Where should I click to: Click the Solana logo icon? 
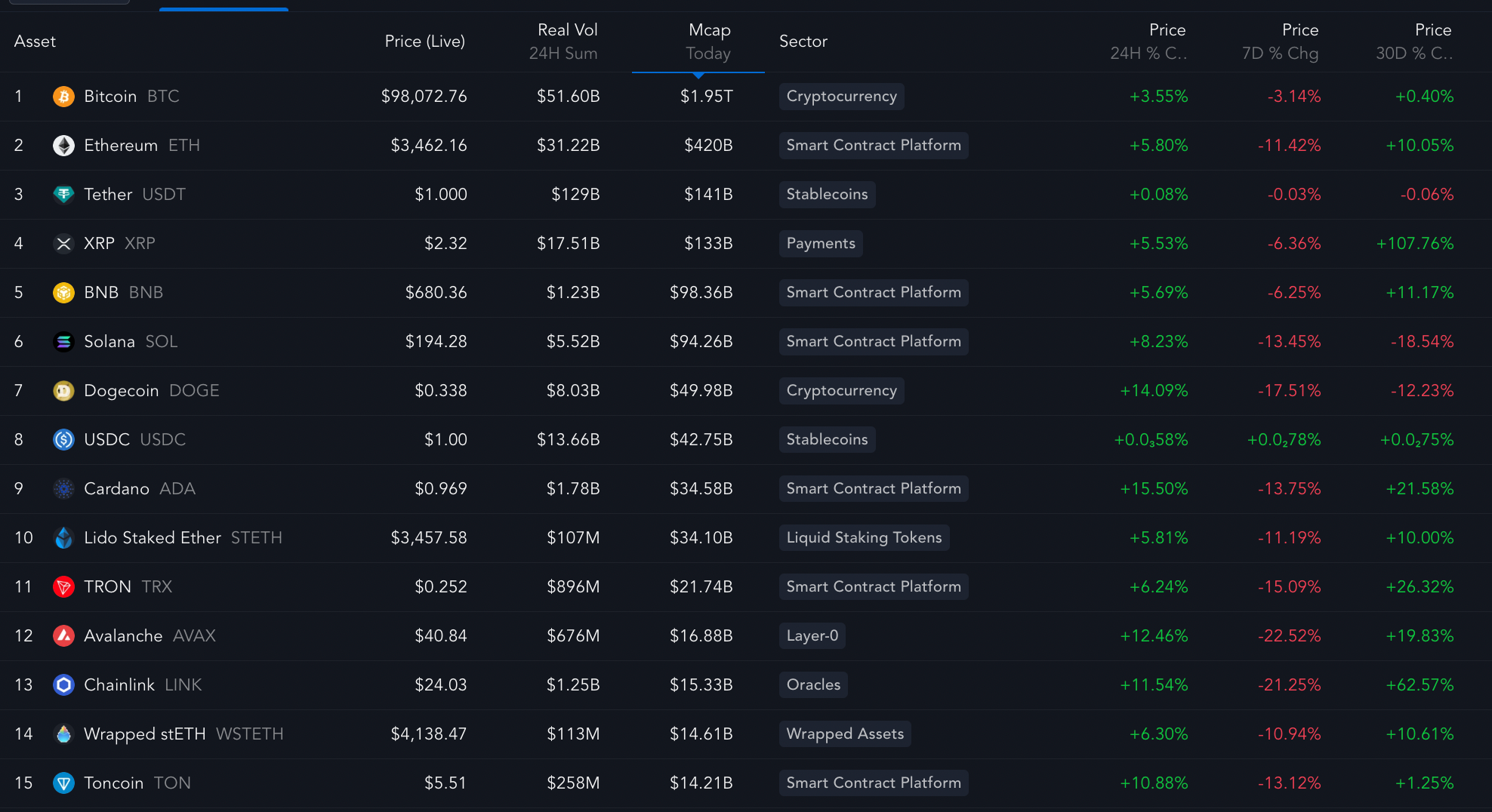click(63, 342)
